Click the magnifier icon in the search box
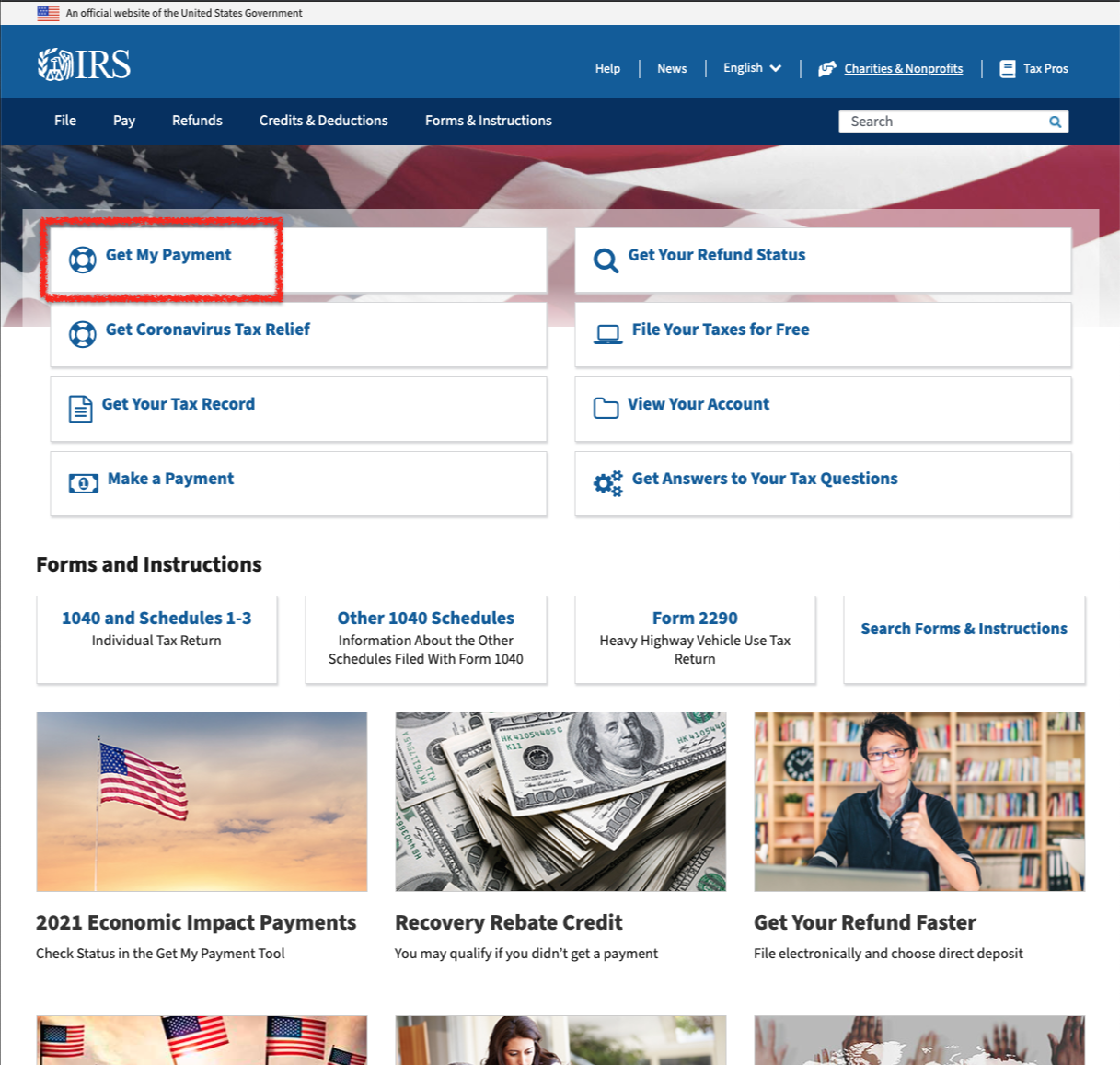This screenshot has height=1065, width=1120. 1055,122
